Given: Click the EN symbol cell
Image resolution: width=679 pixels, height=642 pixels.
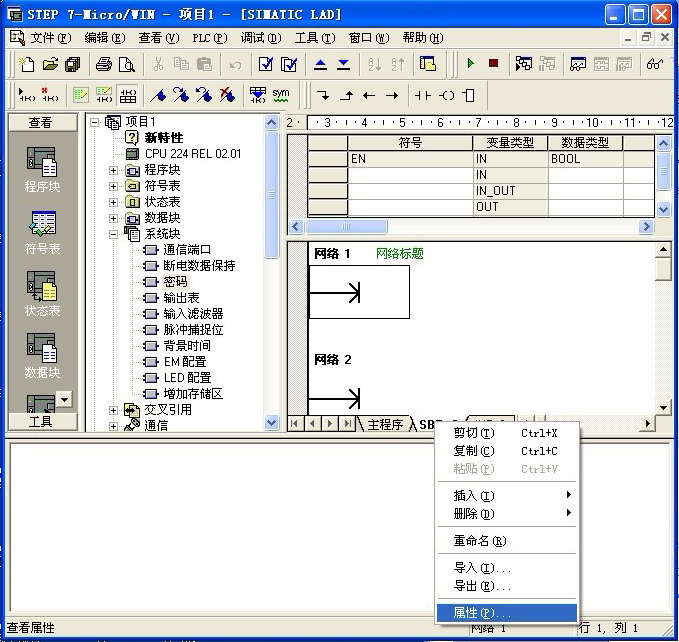Looking at the screenshot, I should (410, 159).
